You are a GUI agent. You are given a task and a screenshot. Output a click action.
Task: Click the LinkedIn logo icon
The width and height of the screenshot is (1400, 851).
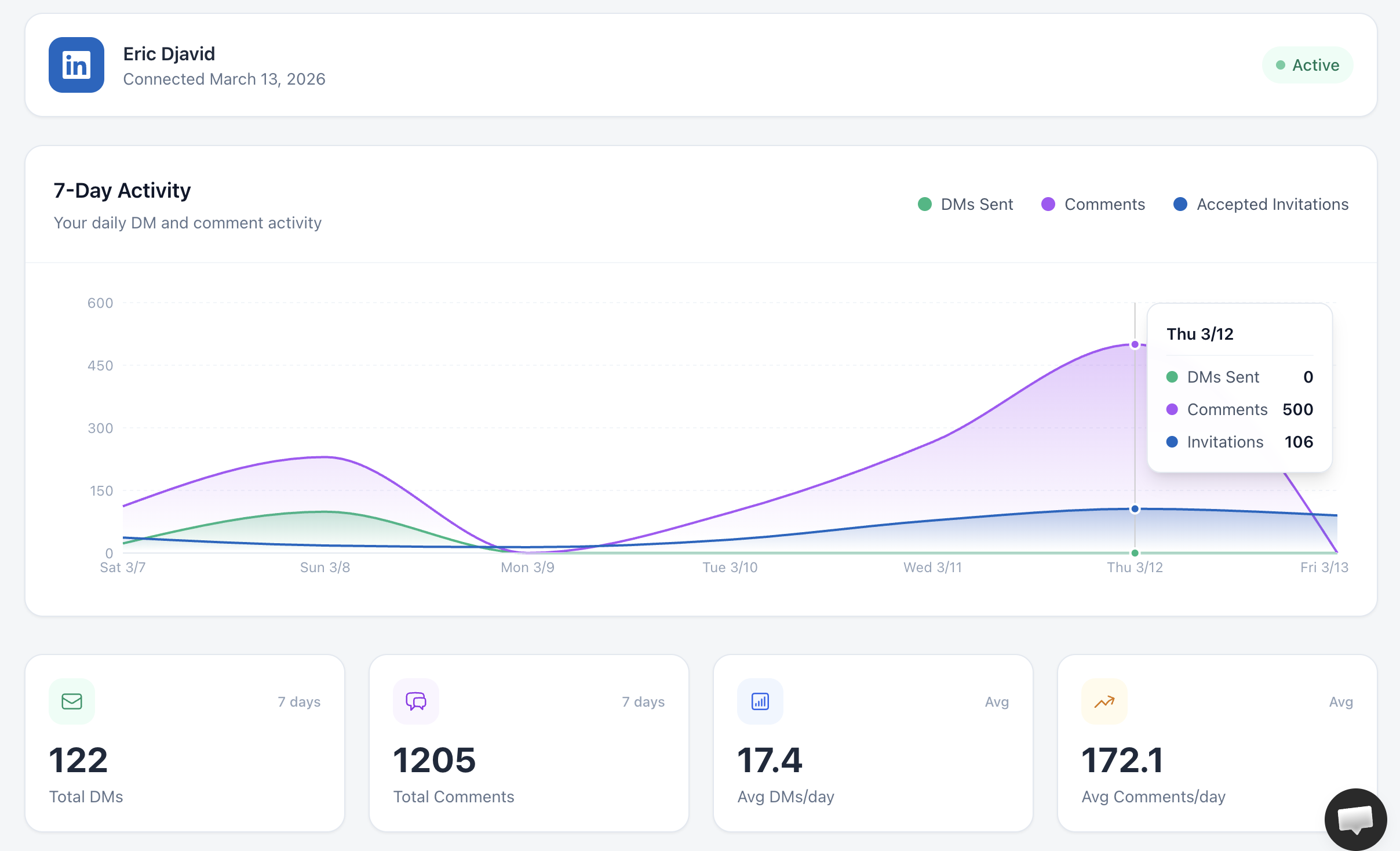point(76,65)
